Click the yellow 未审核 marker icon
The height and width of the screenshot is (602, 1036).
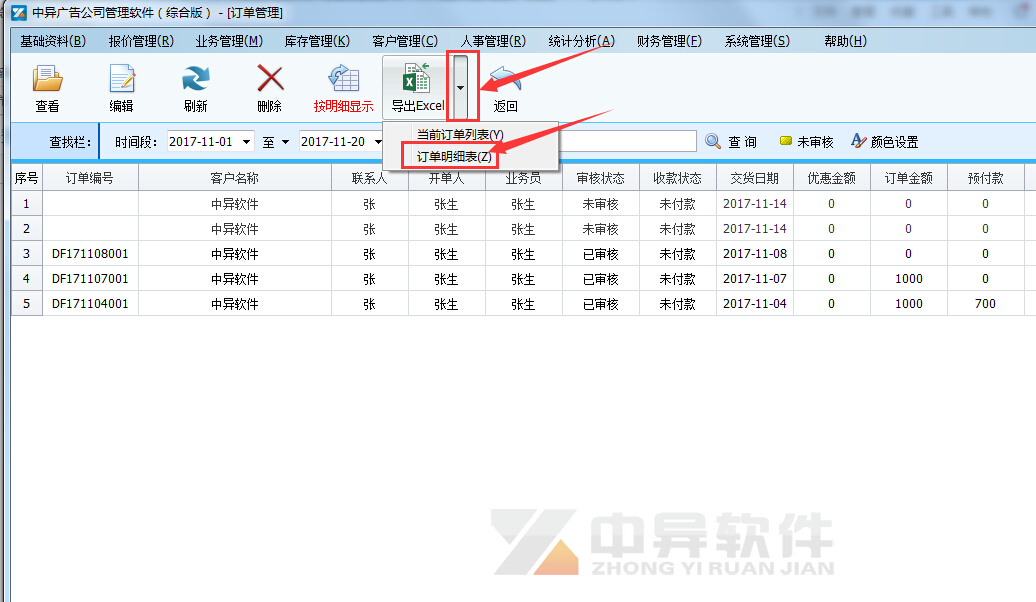click(x=786, y=141)
